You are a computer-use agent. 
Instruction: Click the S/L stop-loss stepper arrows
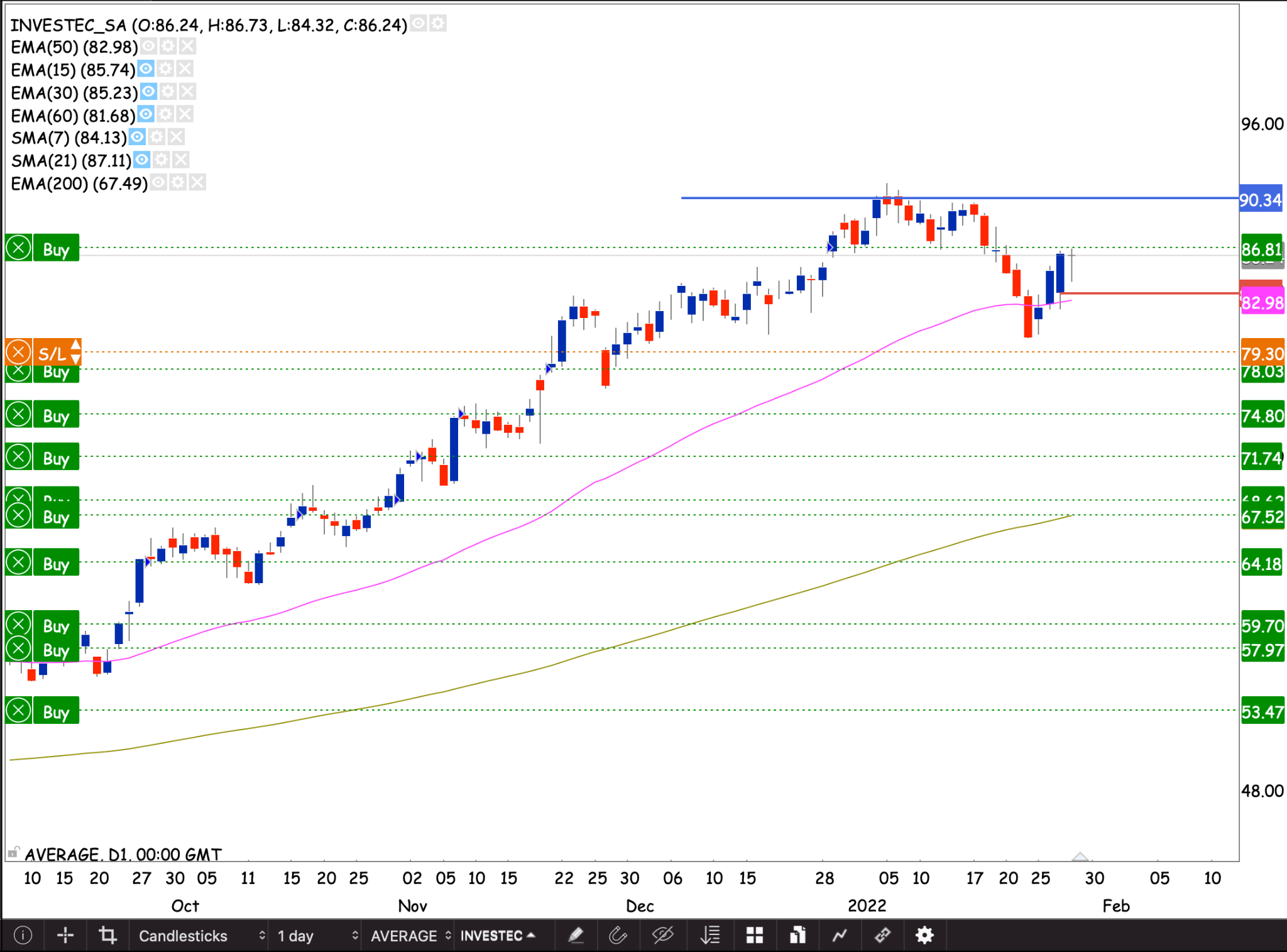click(75, 352)
